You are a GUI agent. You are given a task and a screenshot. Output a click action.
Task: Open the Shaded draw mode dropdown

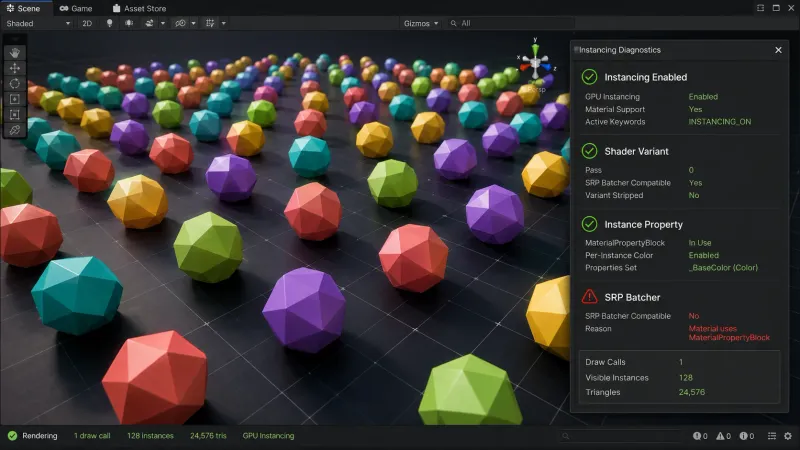coord(38,23)
